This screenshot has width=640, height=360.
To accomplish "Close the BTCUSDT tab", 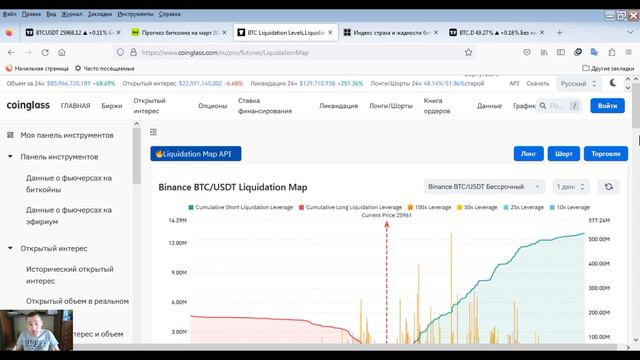I will tap(118, 33).
